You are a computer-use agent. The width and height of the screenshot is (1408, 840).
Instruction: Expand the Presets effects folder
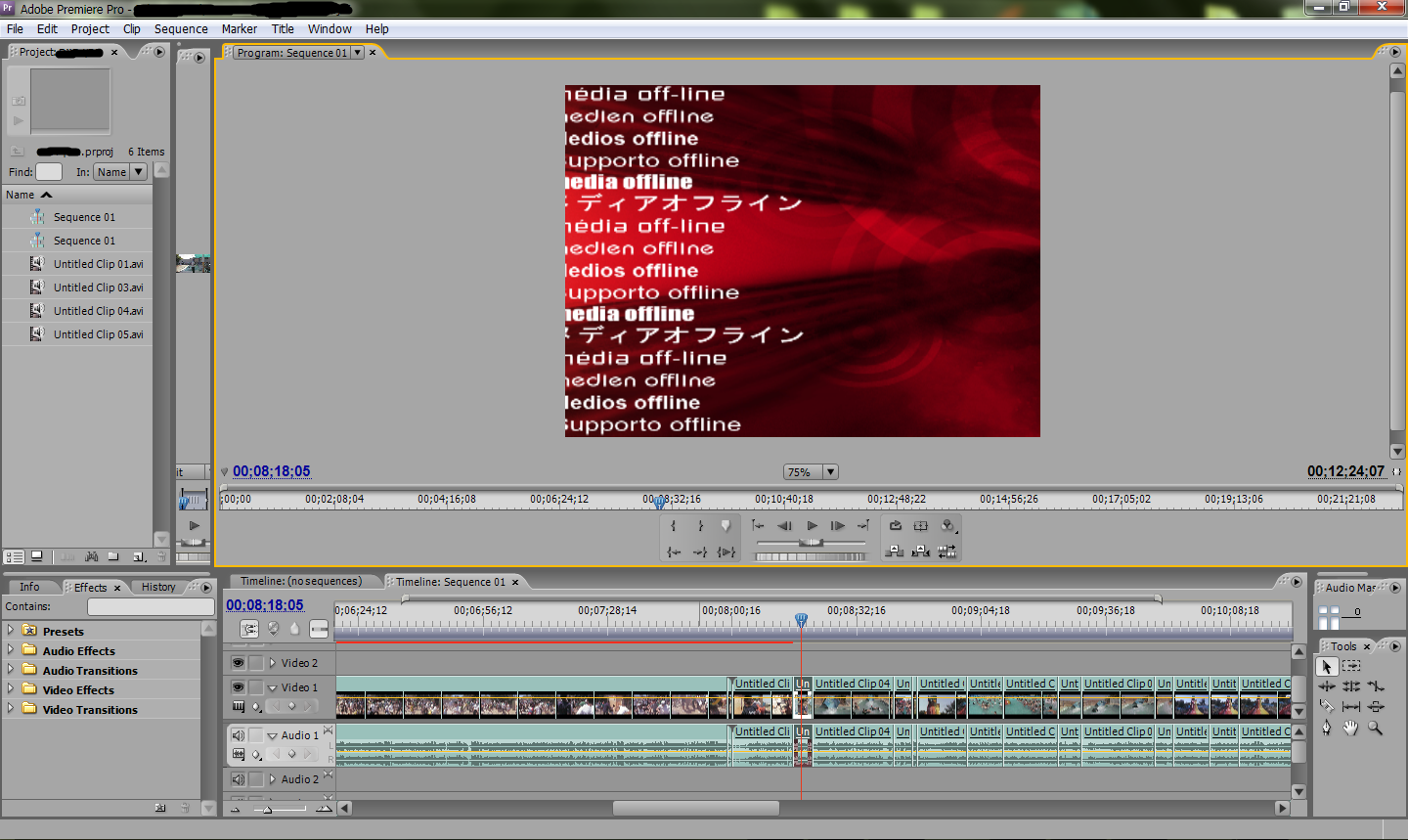11,631
